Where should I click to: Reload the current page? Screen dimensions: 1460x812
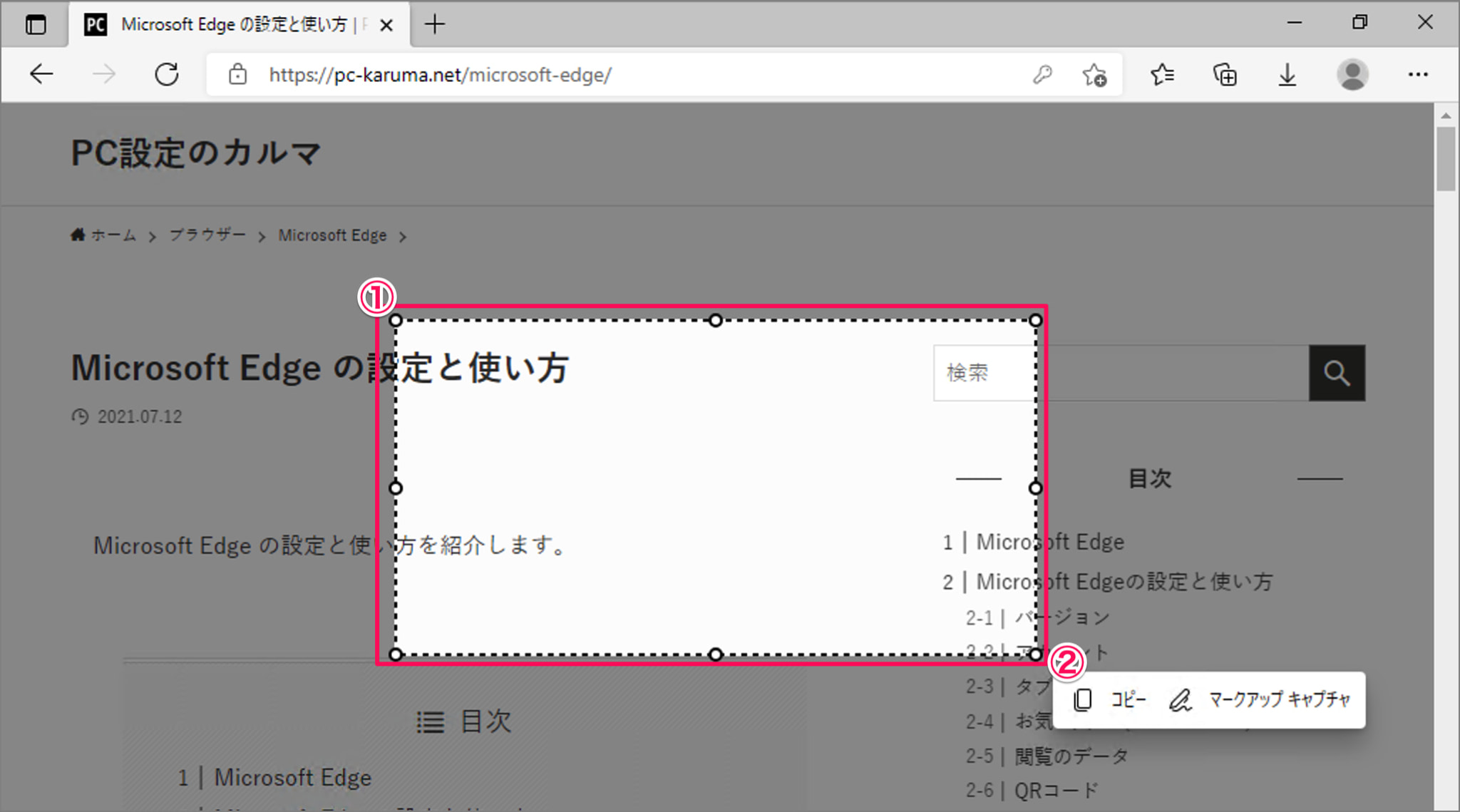(x=167, y=73)
